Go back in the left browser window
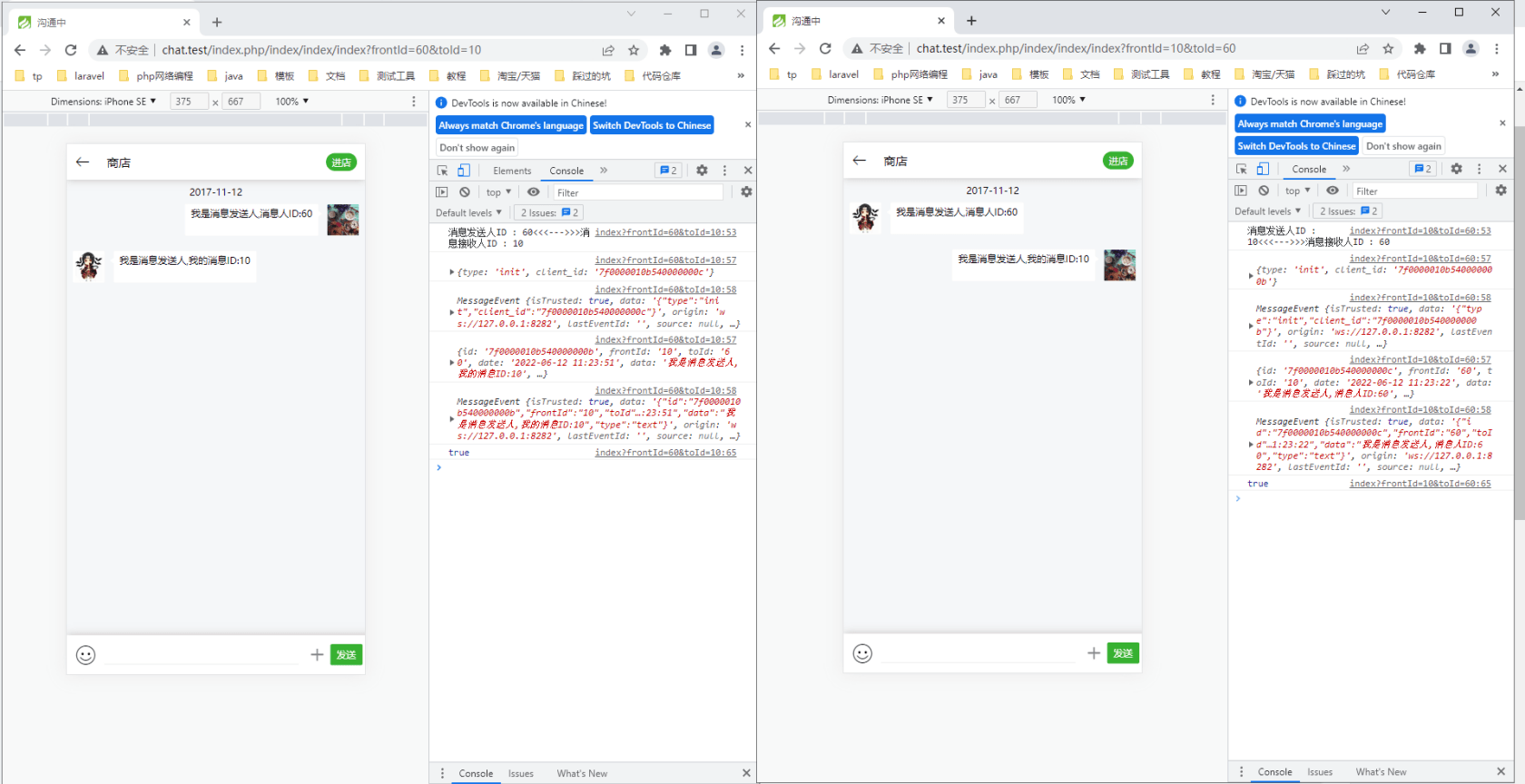Screen dimensions: 1525x784 [20, 50]
